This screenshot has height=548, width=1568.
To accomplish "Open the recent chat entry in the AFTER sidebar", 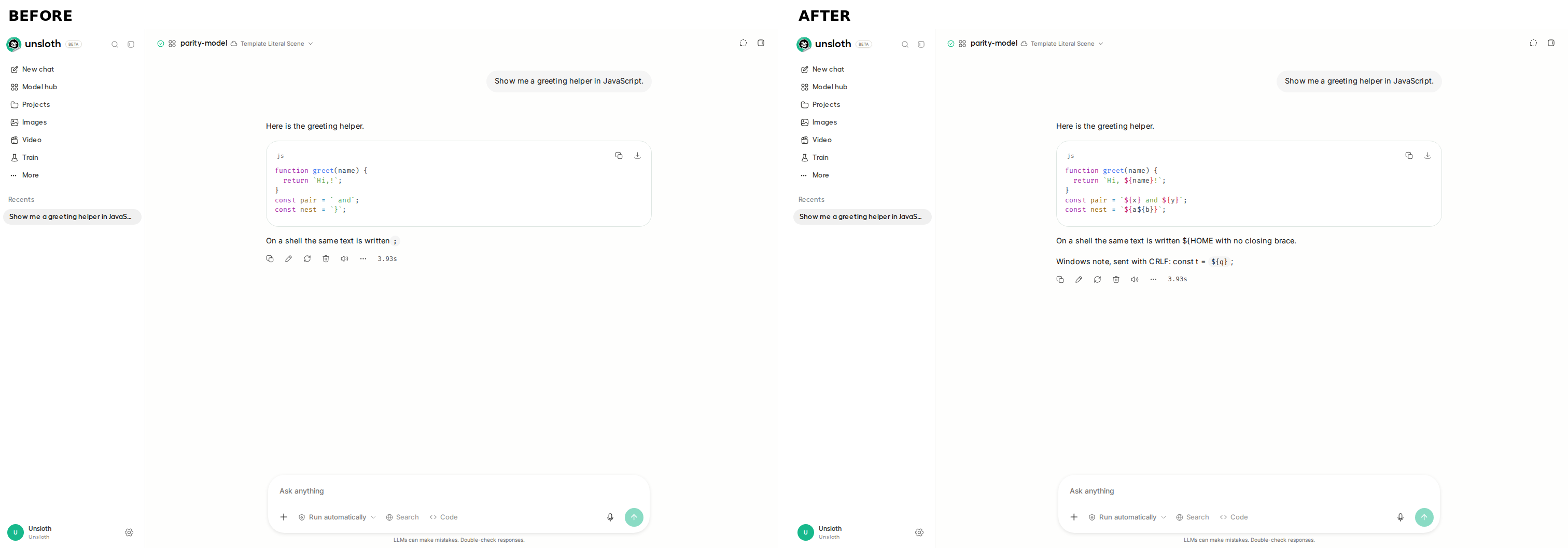I will (x=862, y=217).
